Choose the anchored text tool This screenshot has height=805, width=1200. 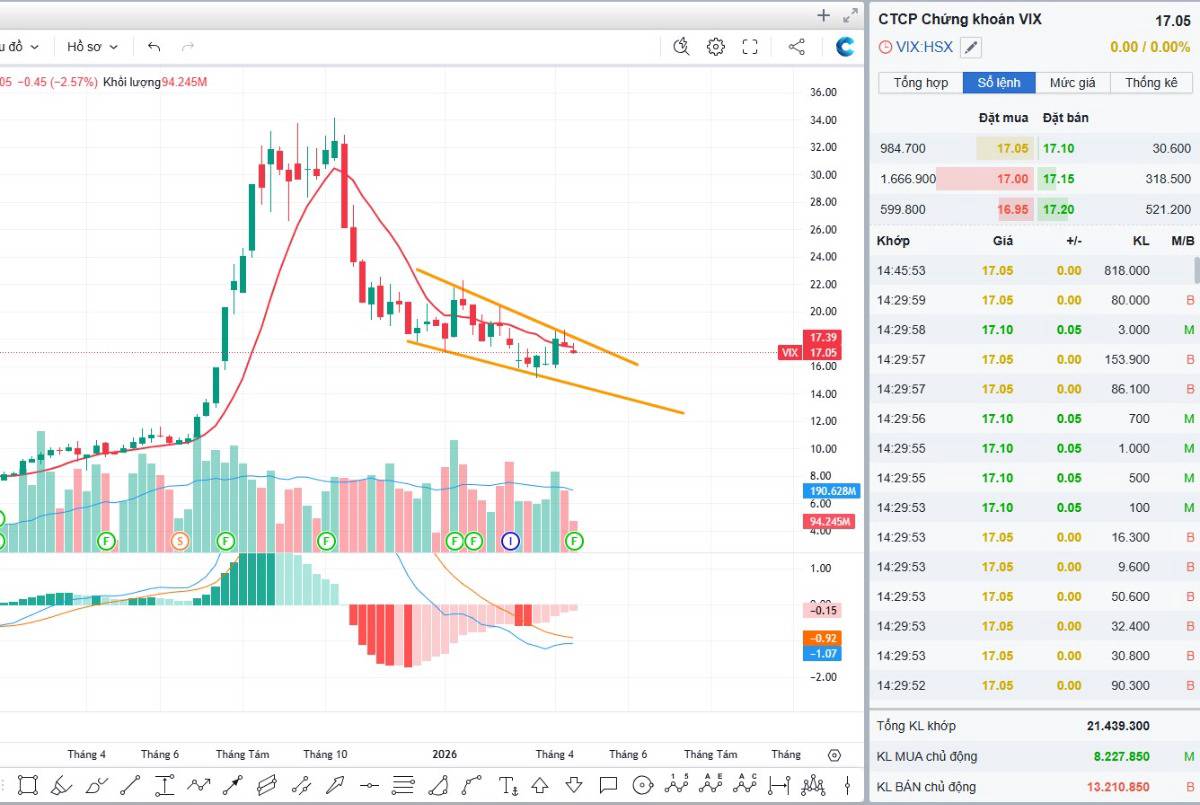(507, 784)
